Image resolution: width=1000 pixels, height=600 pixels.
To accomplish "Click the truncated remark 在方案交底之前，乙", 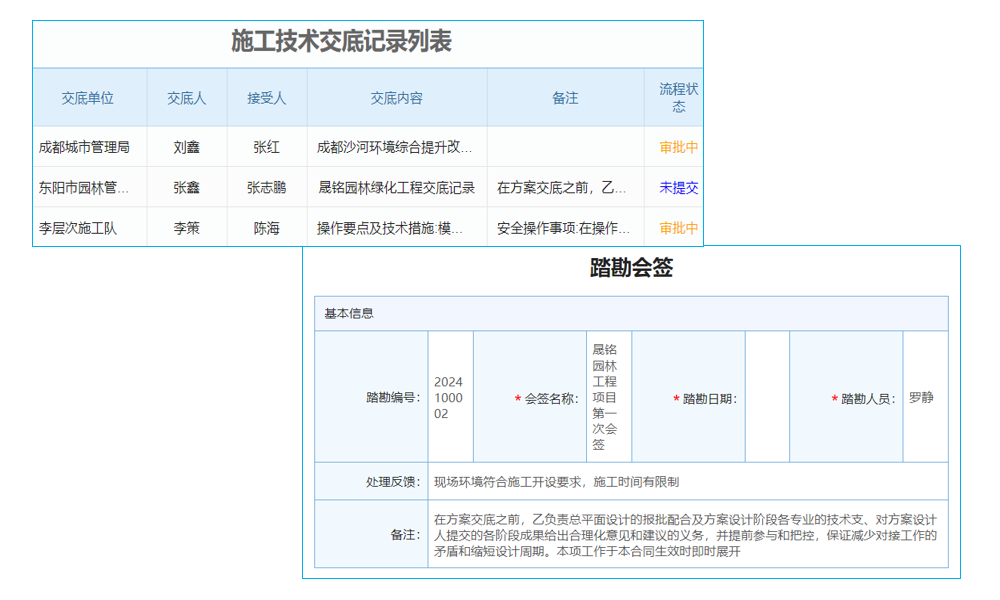I will [x=563, y=187].
